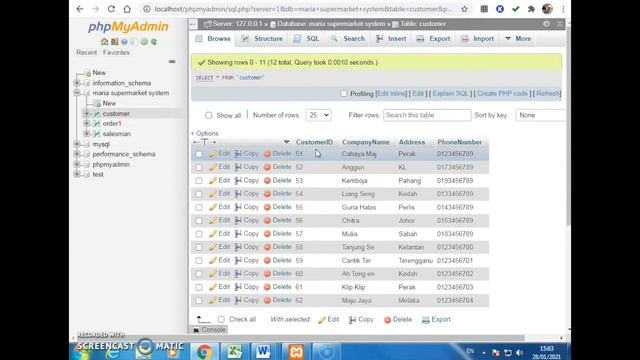Select checkbox for row 56 Chitra

coord(199,220)
